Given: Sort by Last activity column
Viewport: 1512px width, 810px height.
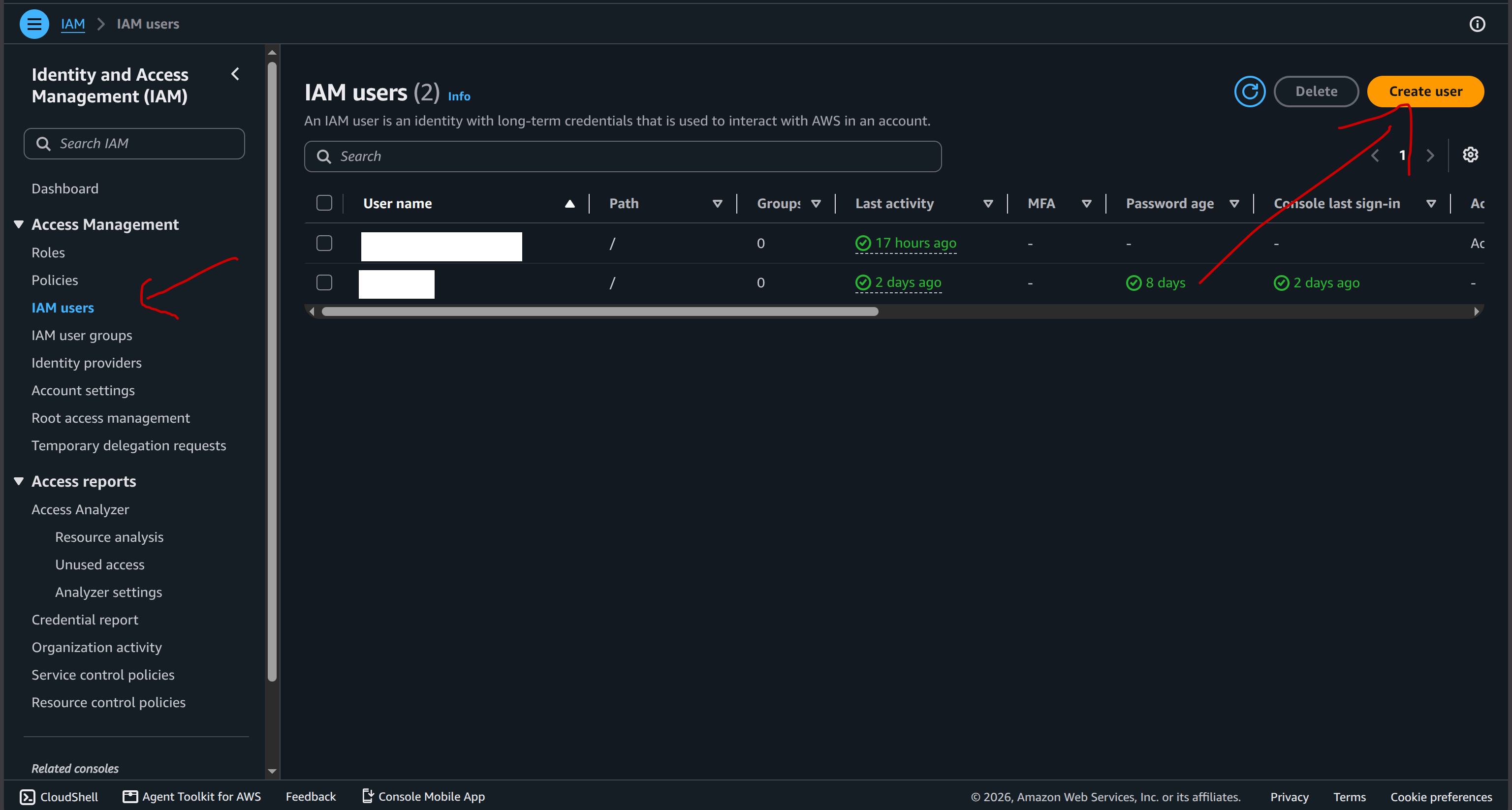Looking at the screenshot, I should [x=988, y=204].
